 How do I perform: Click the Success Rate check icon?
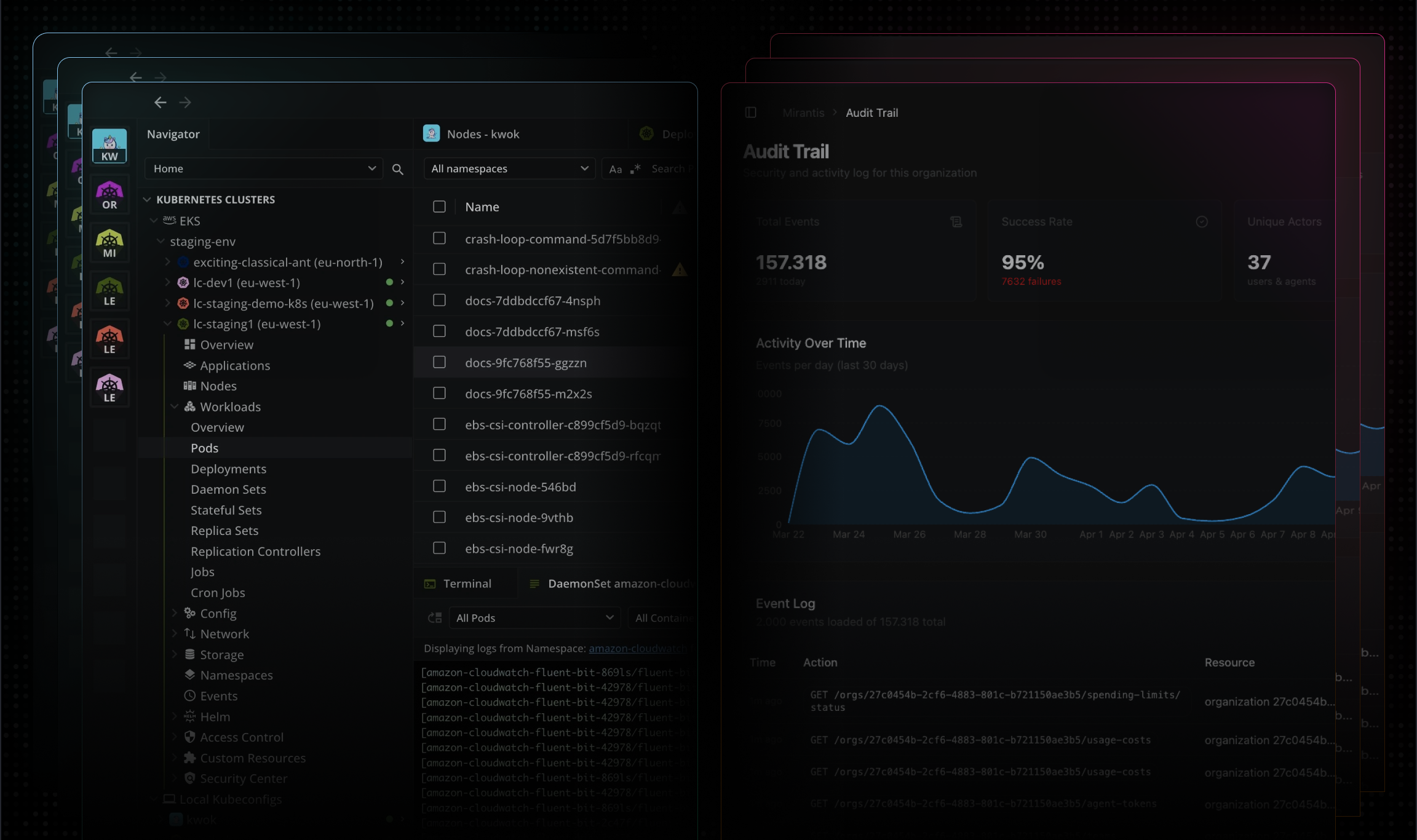tap(1202, 221)
